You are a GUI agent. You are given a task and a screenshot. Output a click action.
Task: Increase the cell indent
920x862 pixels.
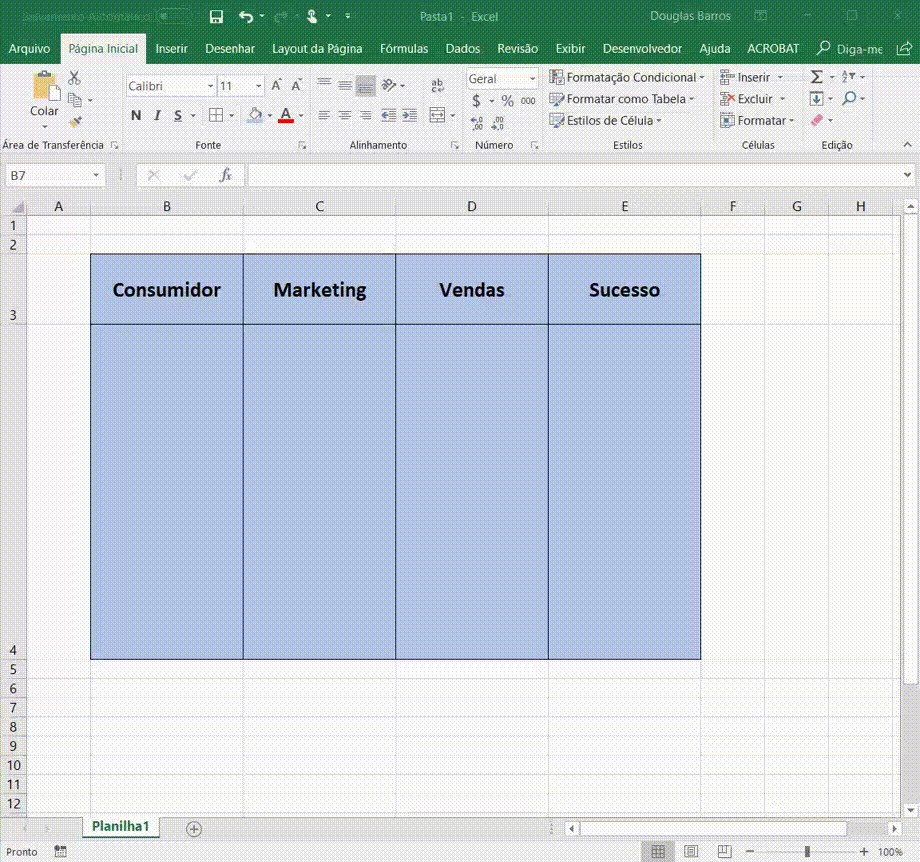coord(410,115)
